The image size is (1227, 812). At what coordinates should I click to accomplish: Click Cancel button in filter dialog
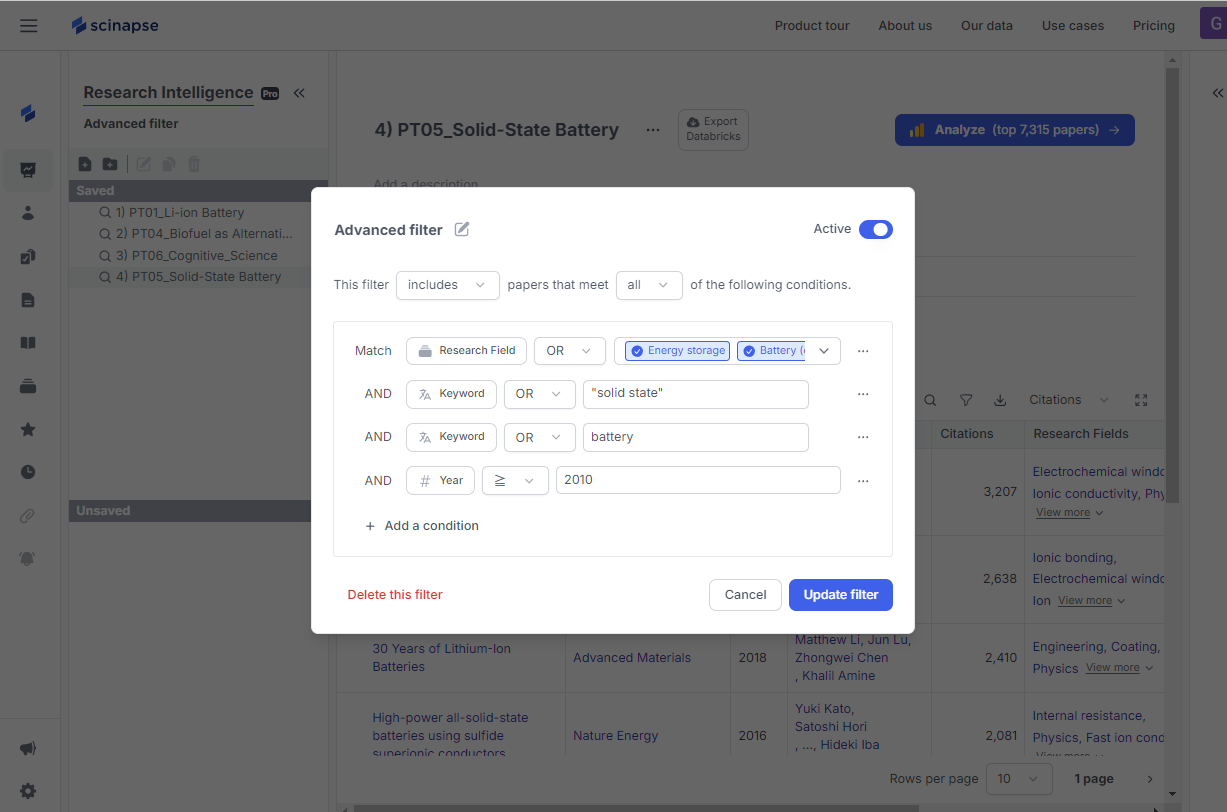pos(745,595)
